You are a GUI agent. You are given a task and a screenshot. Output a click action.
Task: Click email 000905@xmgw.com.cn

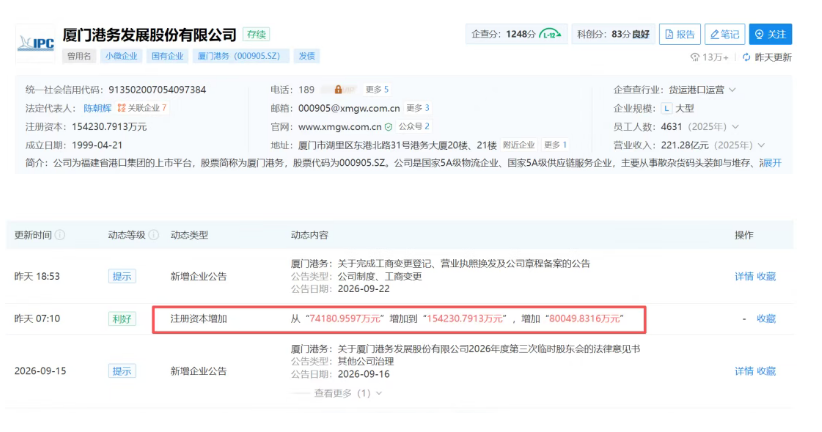pyautogui.click(x=349, y=108)
